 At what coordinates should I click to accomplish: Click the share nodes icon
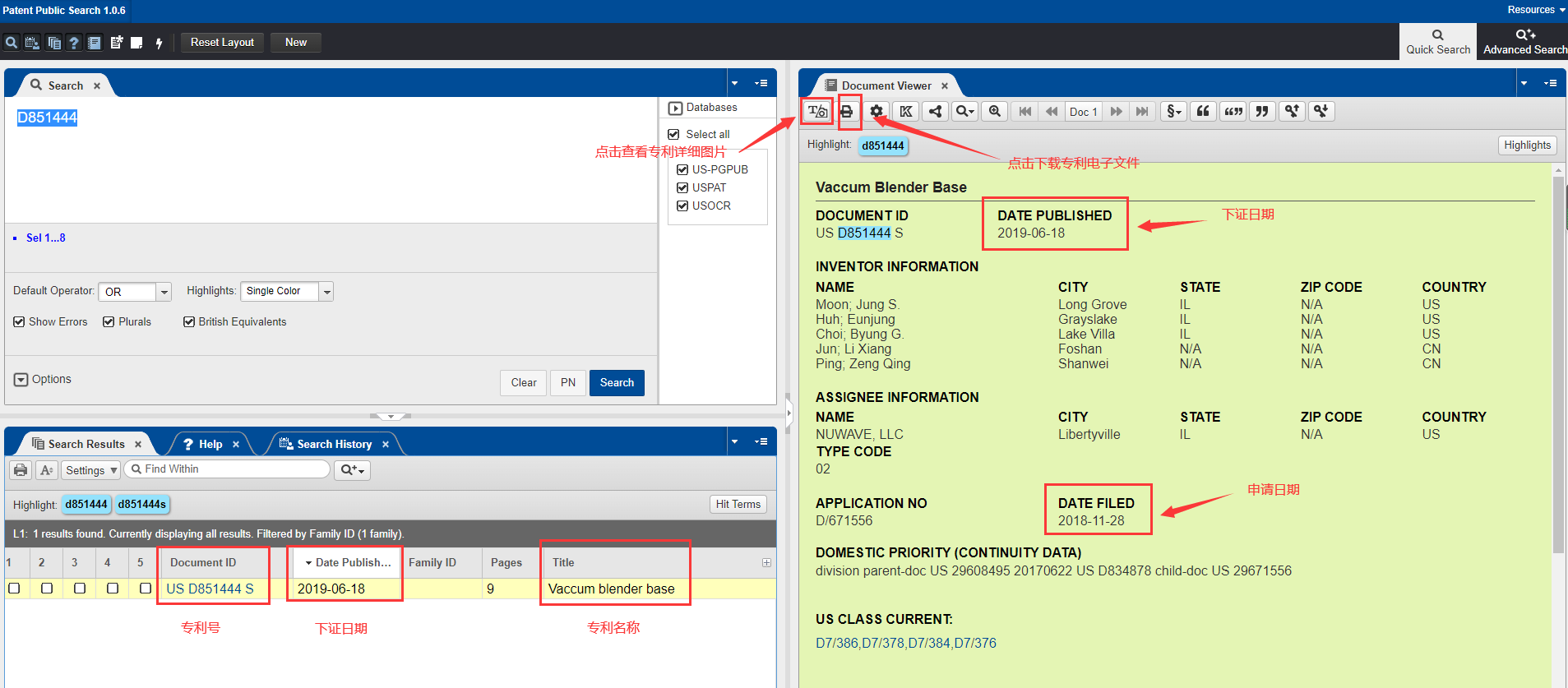pos(936,112)
